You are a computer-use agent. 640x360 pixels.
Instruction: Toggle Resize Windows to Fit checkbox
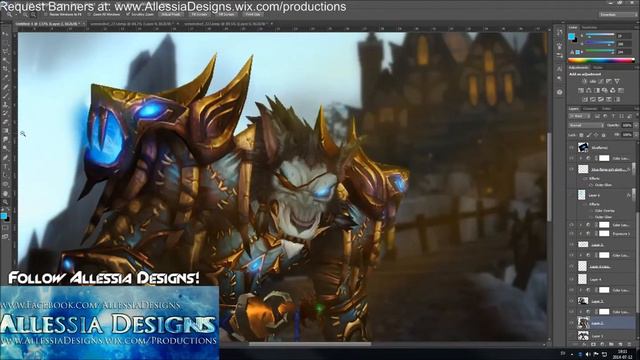[x=46, y=15]
